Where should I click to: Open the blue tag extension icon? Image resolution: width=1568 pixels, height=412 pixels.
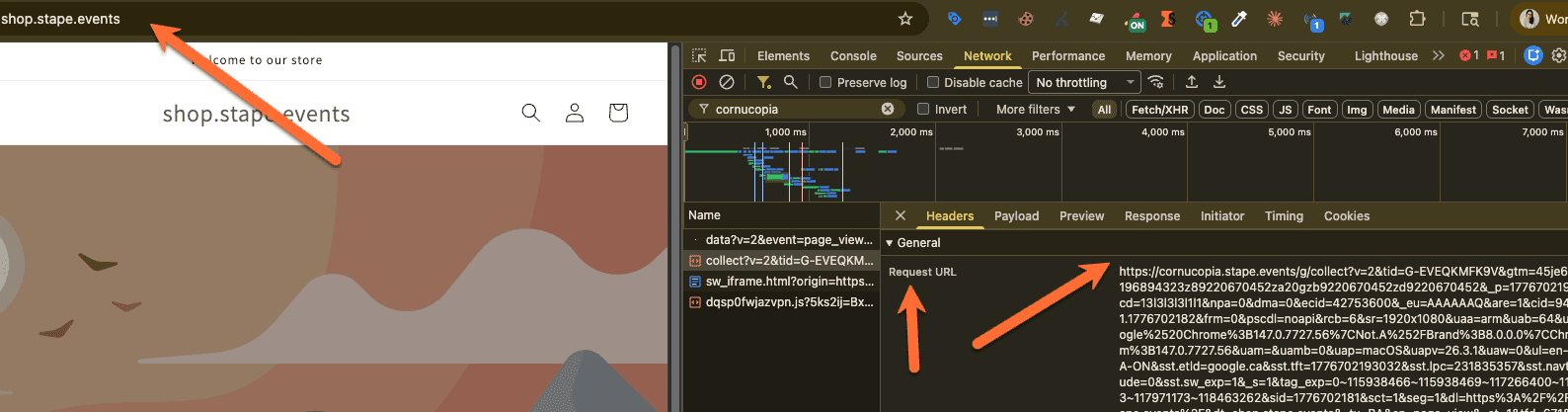click(954, 18)
